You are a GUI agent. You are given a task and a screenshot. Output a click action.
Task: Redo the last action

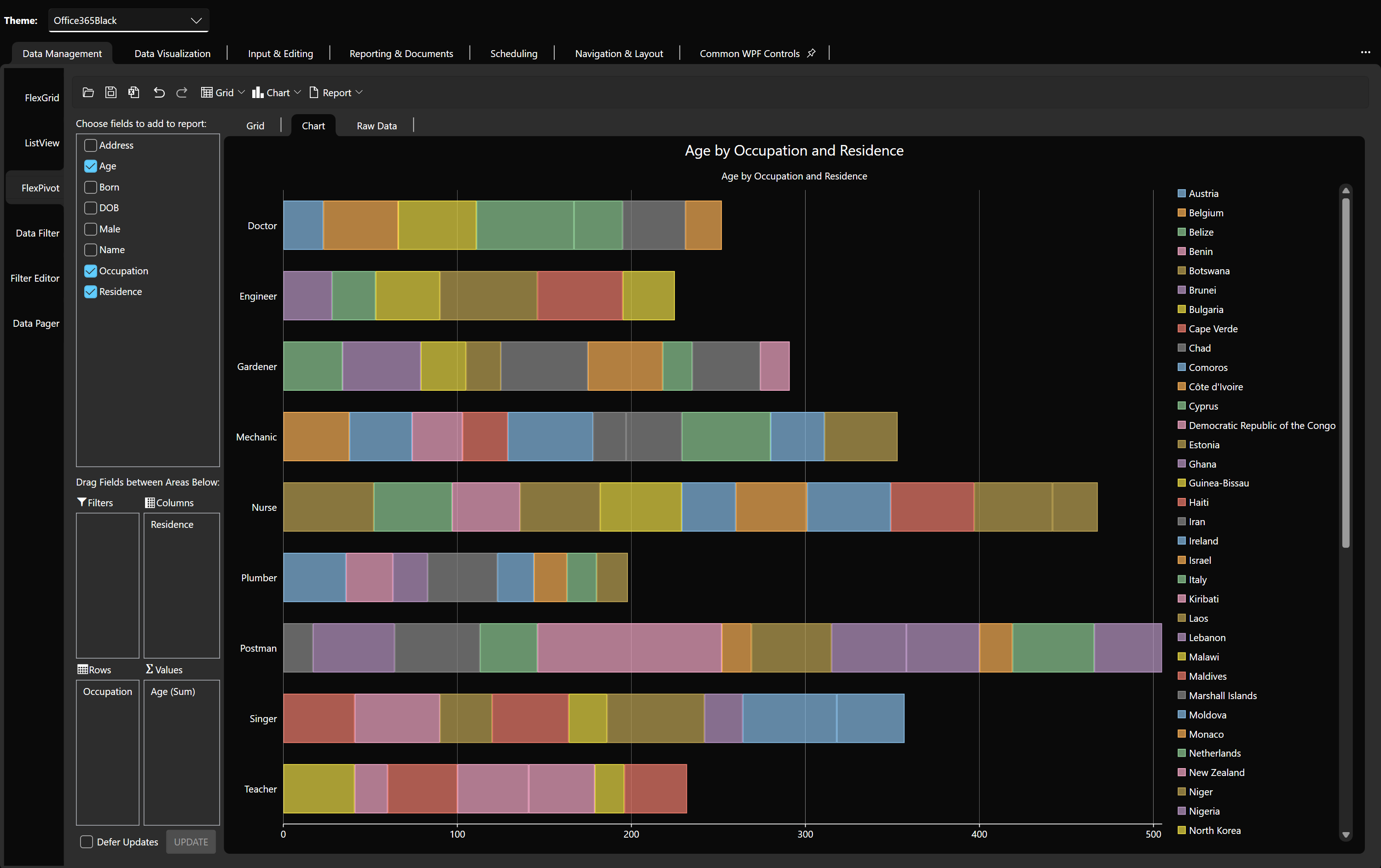(182, 93)
